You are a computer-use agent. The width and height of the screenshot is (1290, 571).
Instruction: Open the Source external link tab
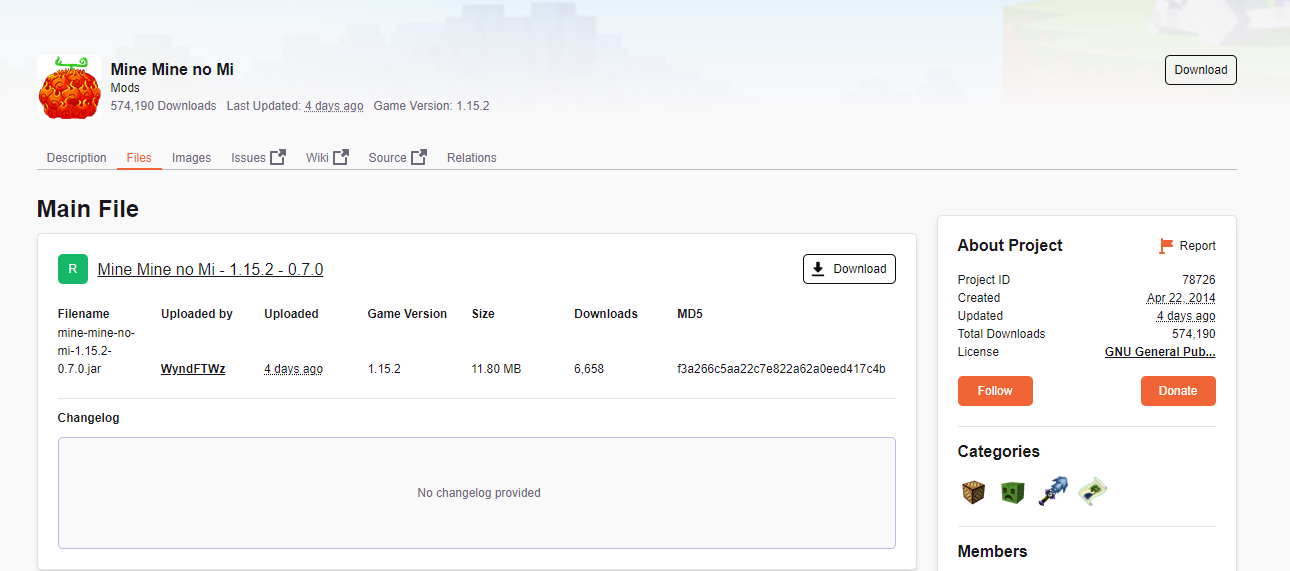tap(397, 158)
